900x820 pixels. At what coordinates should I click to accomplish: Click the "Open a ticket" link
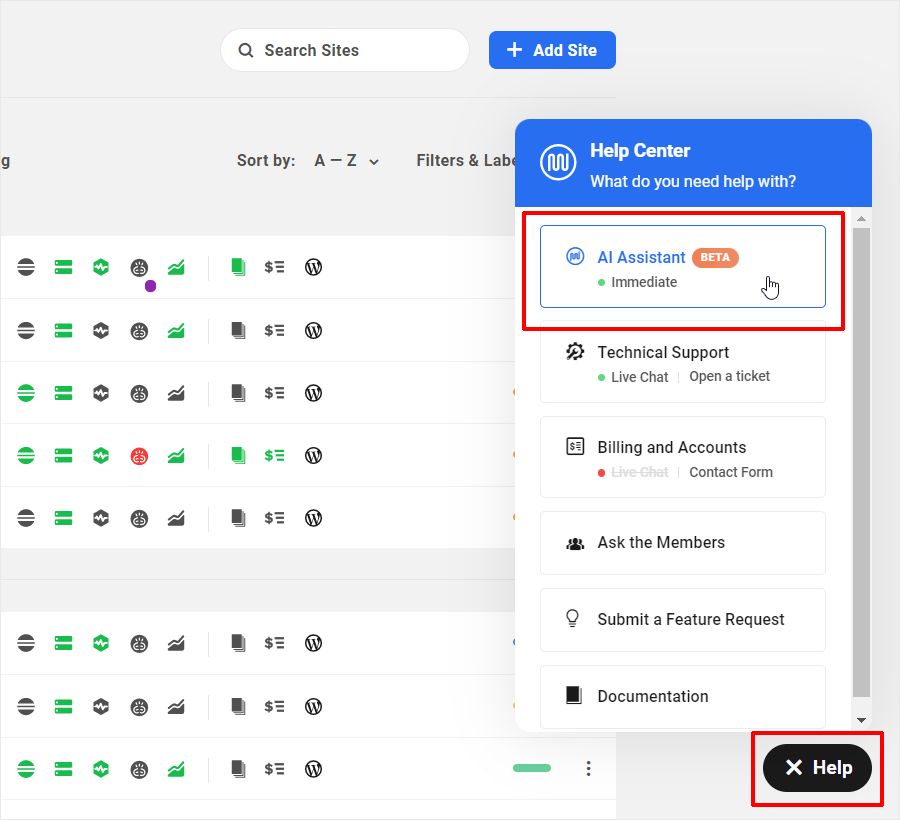(729, 377)
